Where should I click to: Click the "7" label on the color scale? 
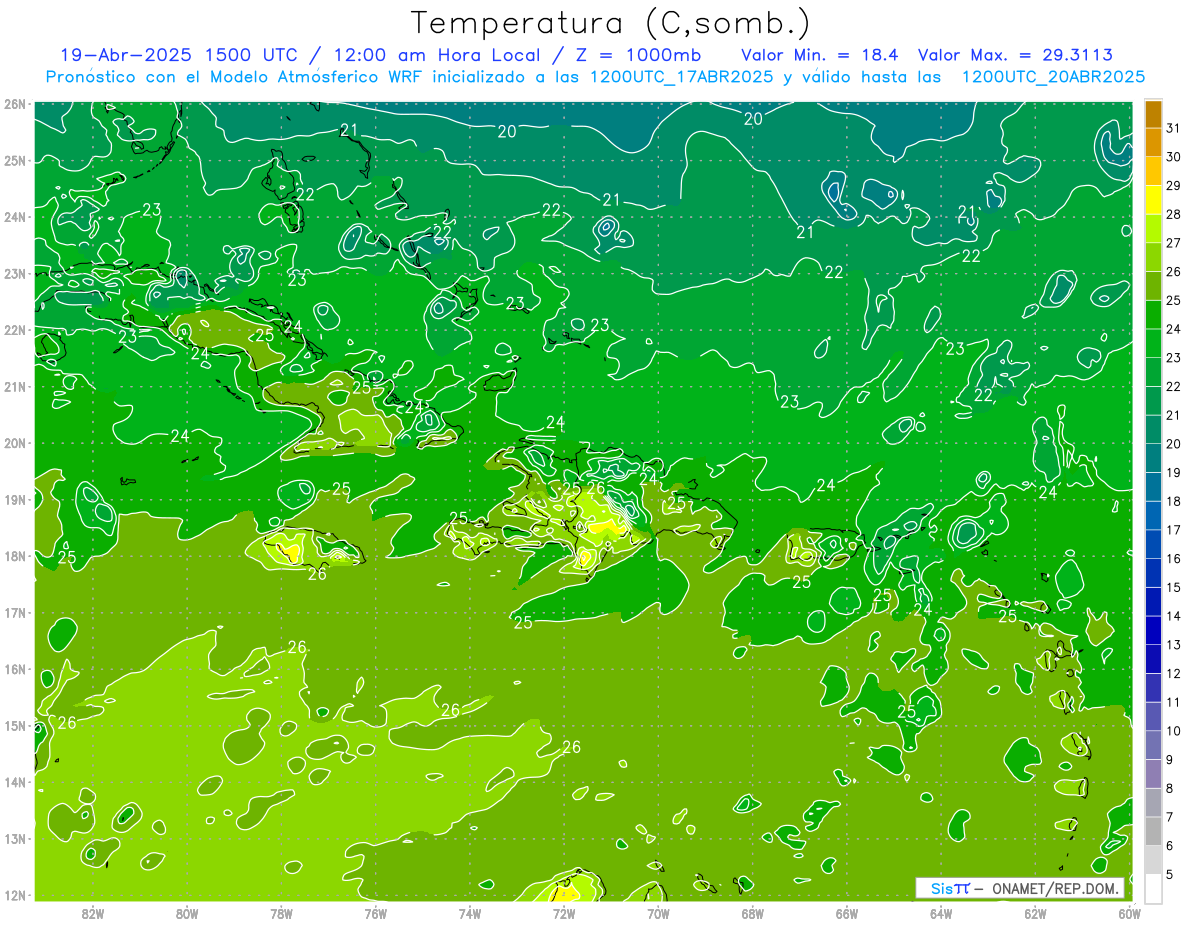point(1170,817)
